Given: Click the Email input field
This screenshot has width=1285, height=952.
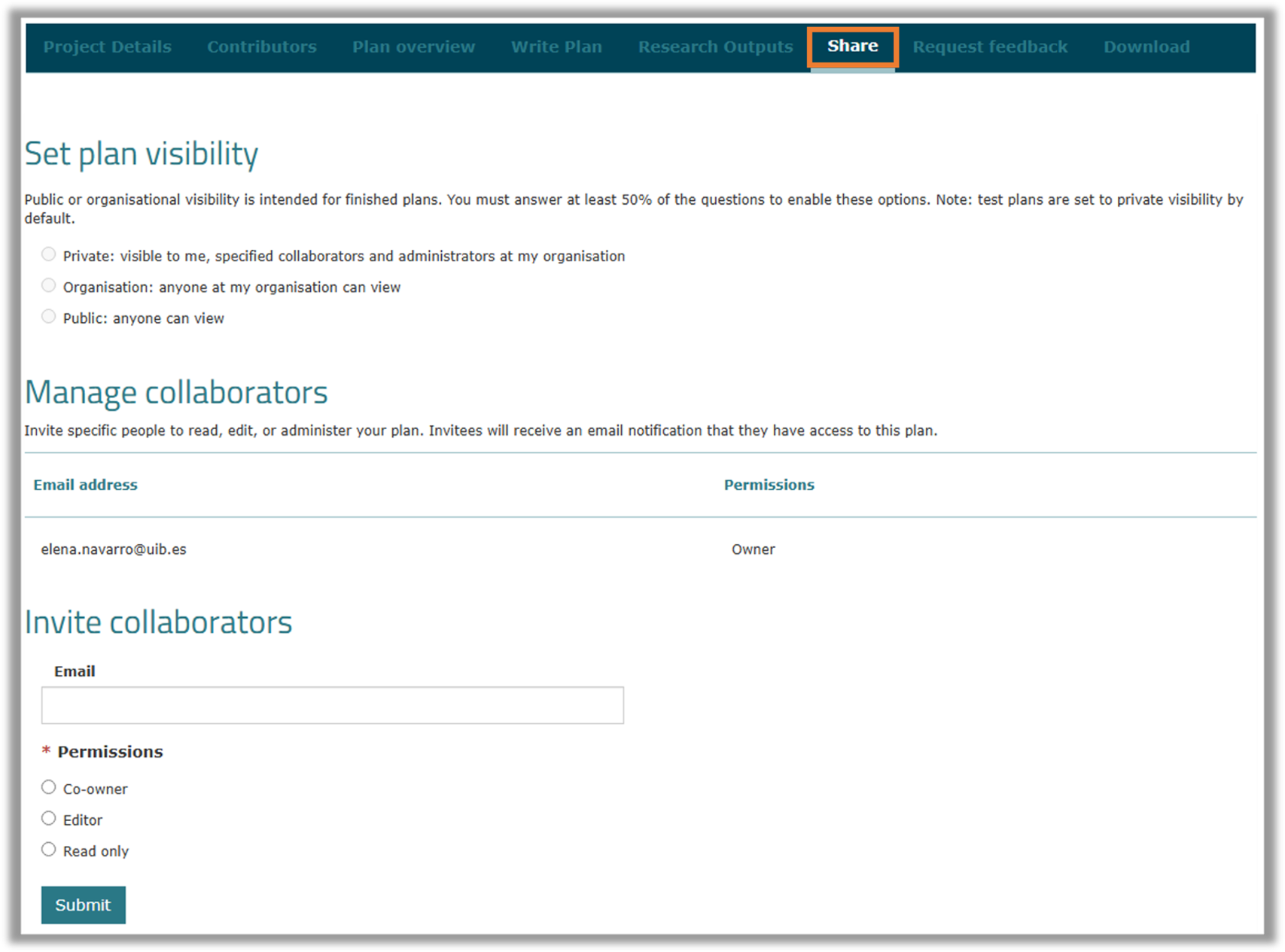Looking at the screenshot, I should pyautogui.click(x=333, y=705).
